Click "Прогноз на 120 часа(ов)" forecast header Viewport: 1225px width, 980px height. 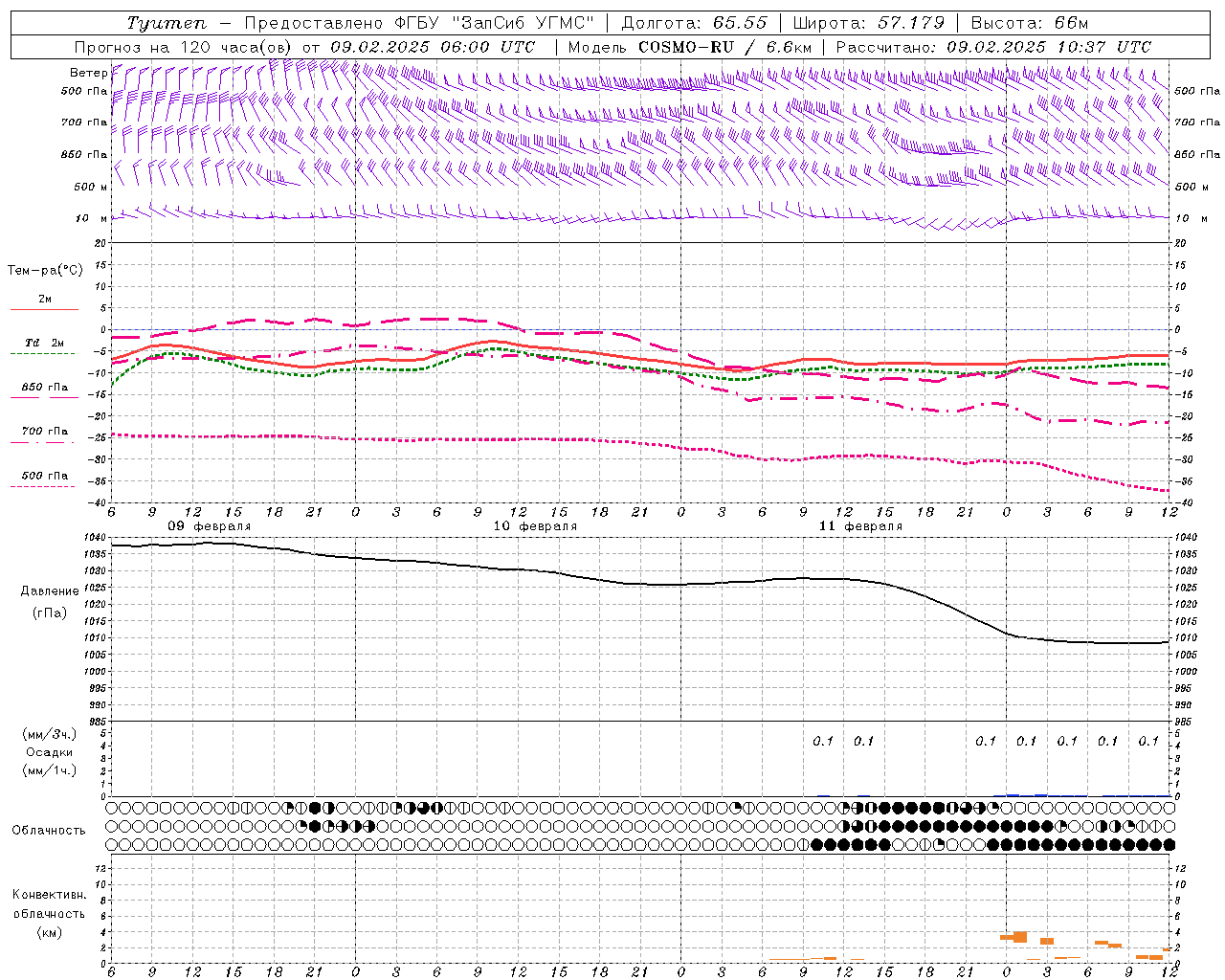point(183,46)
